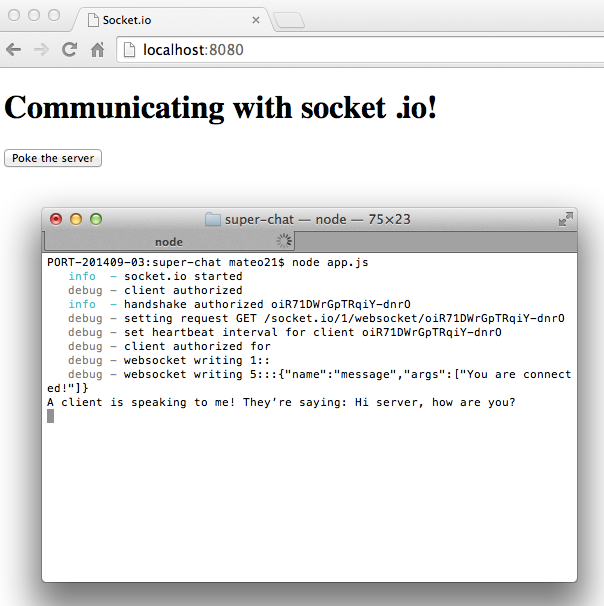The image size is (604, 606).
Task: Open a new browser tab
Action: tap(289, 20)
